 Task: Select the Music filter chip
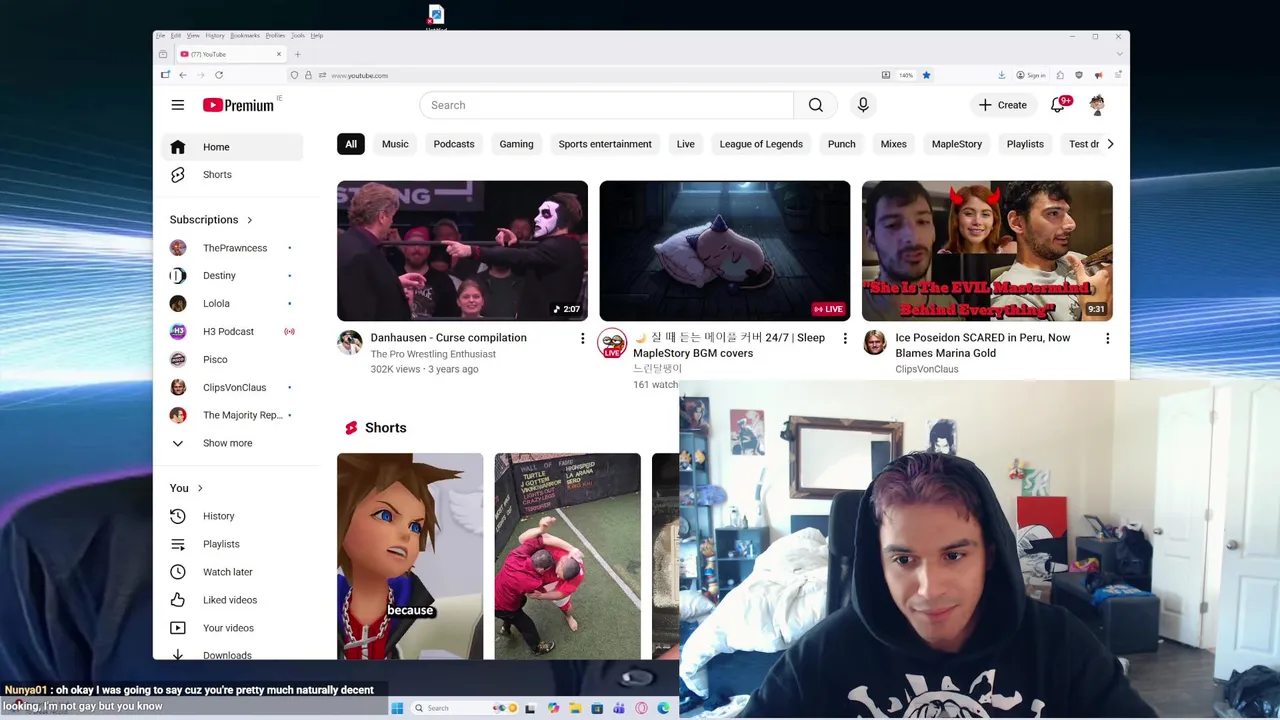click(x=395, y=144)
